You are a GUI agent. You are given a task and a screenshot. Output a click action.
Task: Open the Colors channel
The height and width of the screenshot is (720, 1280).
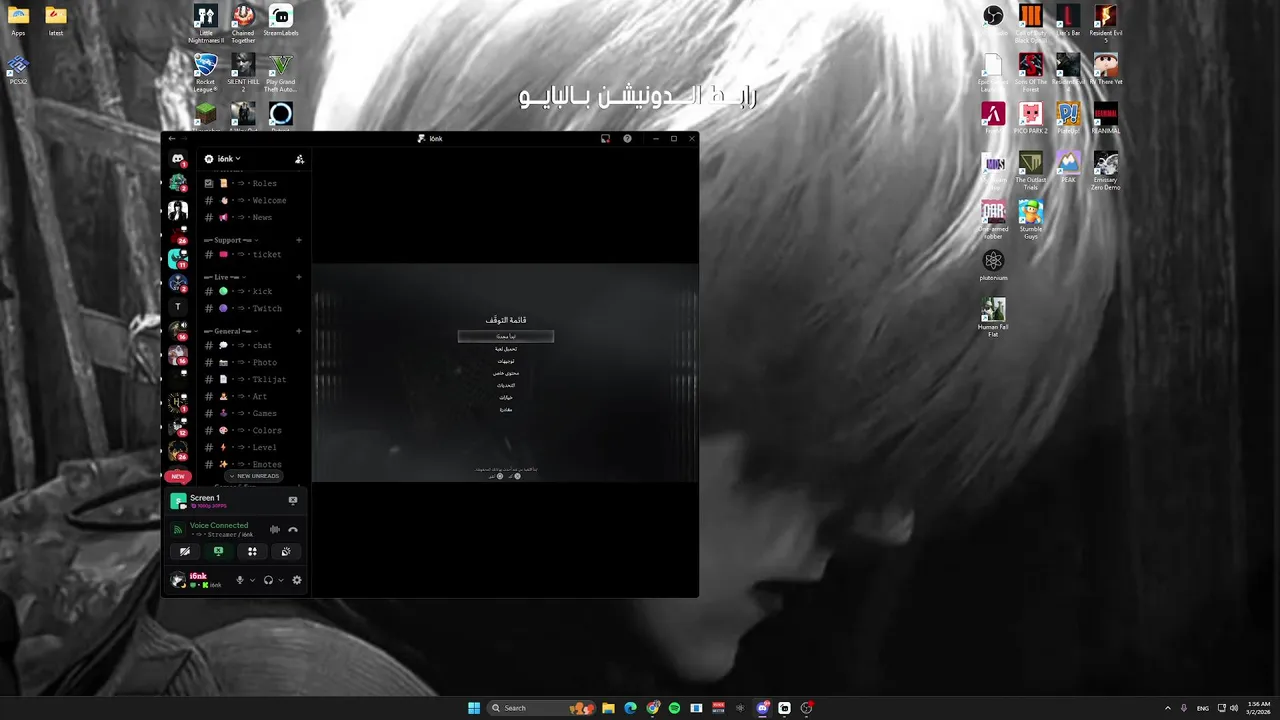(254, 430)
